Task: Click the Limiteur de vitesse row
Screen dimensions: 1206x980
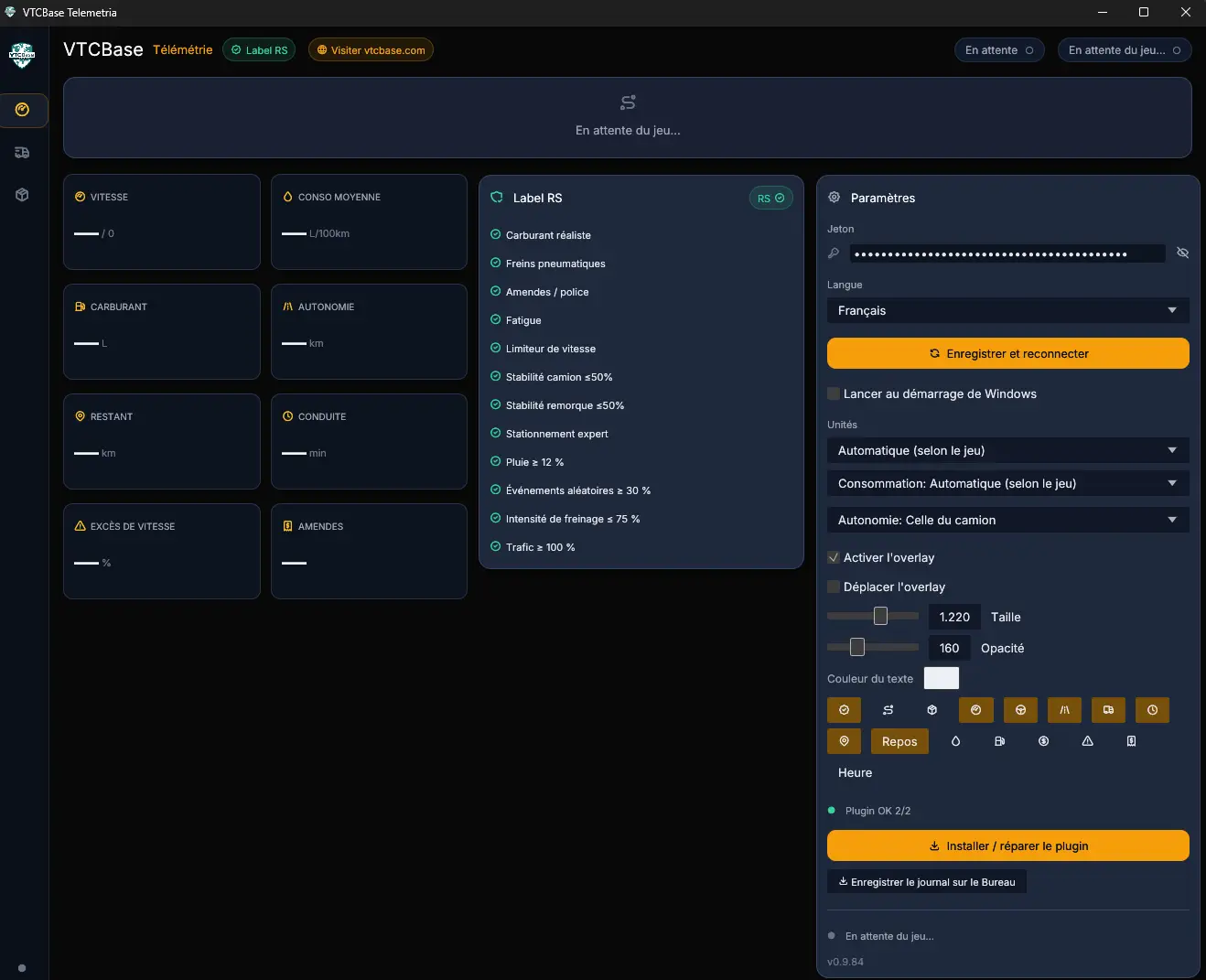Action: tap(544, 349)
